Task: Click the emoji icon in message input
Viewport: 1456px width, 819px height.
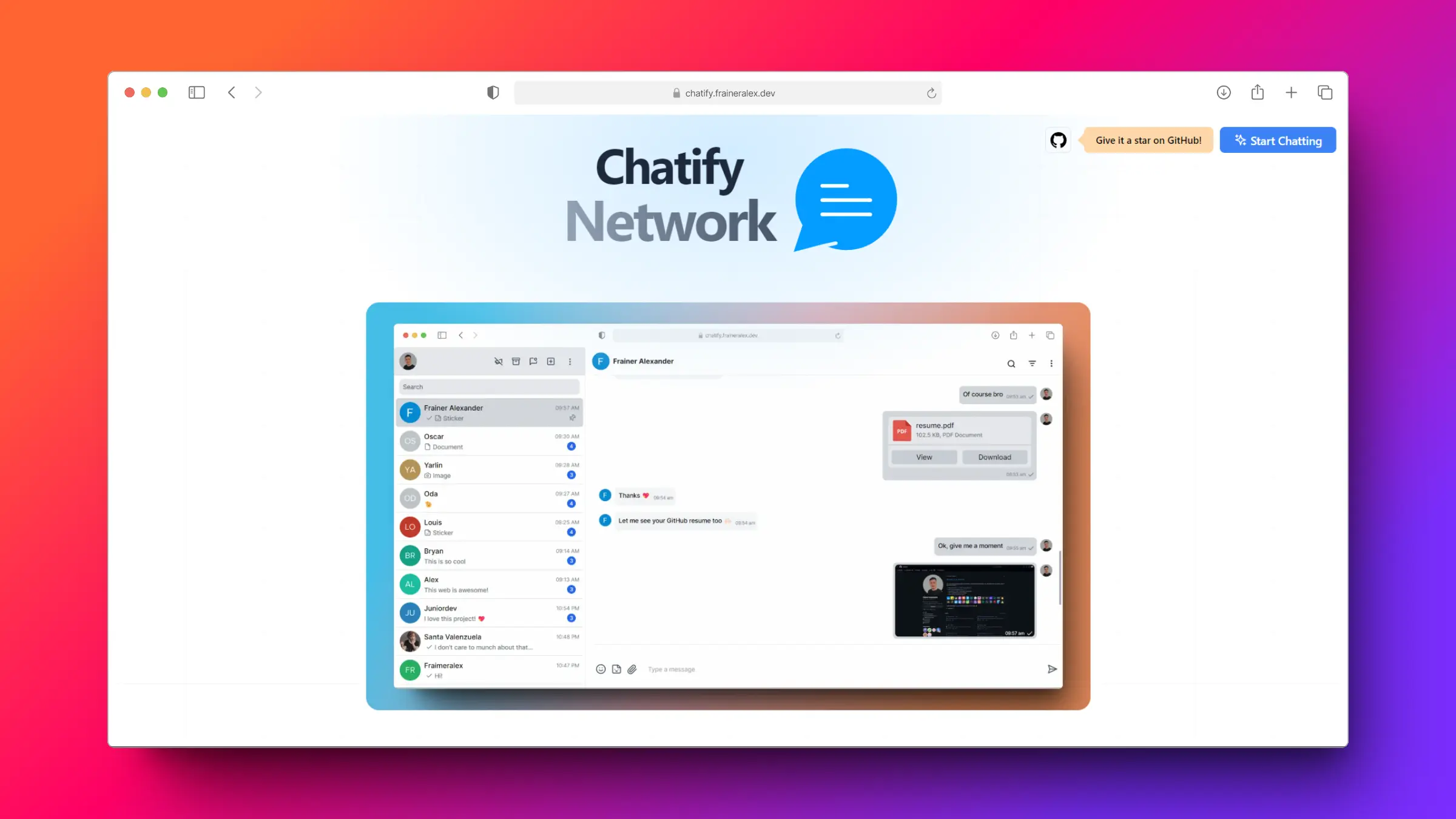Action: (601, 669)
